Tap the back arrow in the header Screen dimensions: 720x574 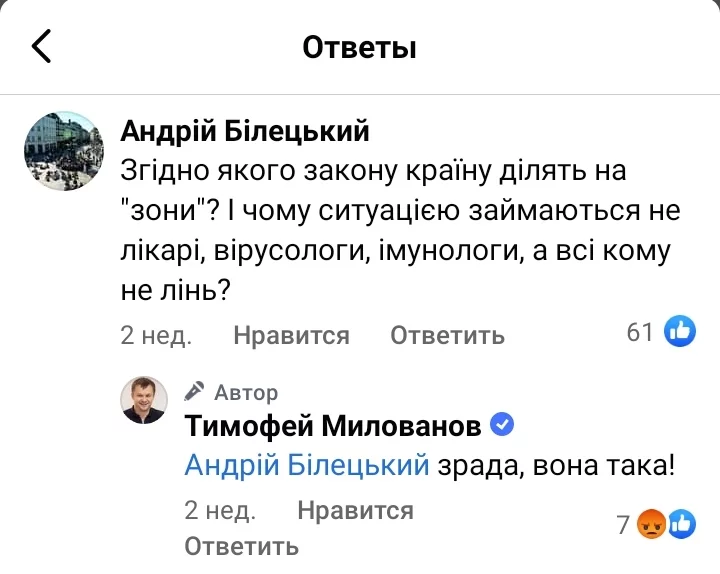click(42, 47)
